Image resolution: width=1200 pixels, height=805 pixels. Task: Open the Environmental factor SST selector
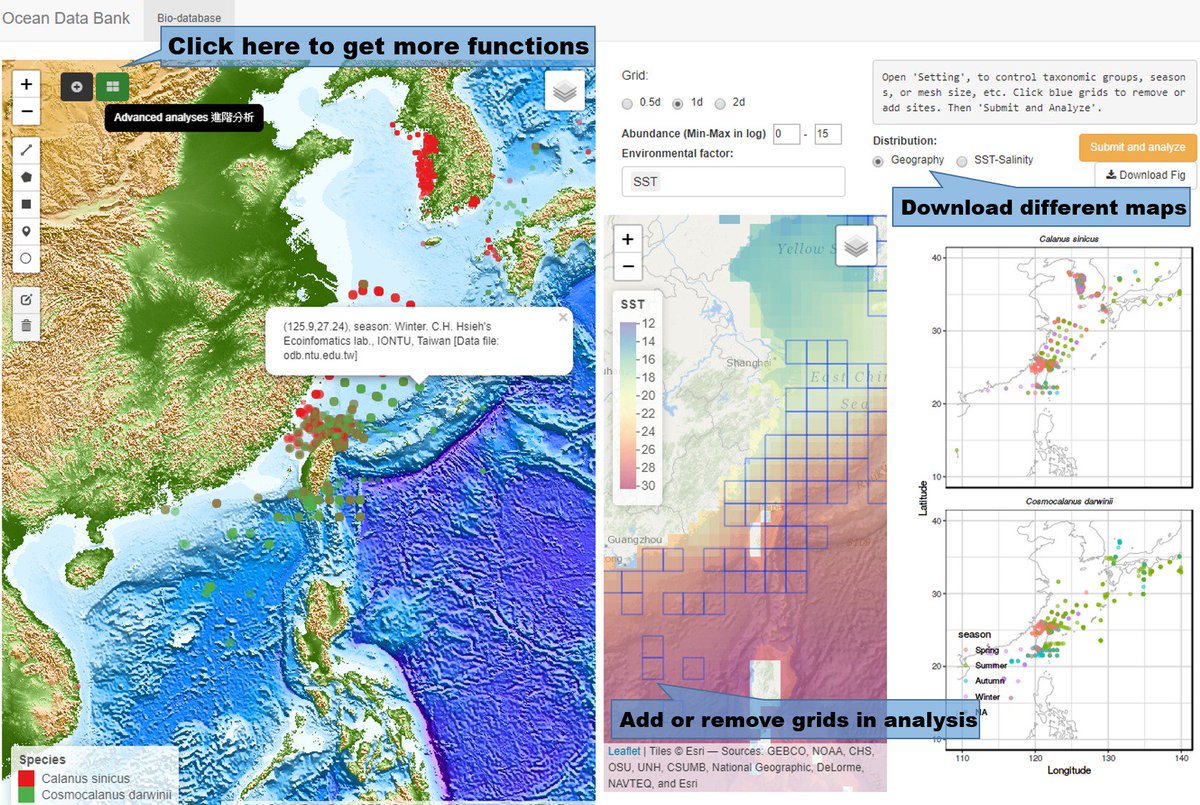tap(733, 181)
